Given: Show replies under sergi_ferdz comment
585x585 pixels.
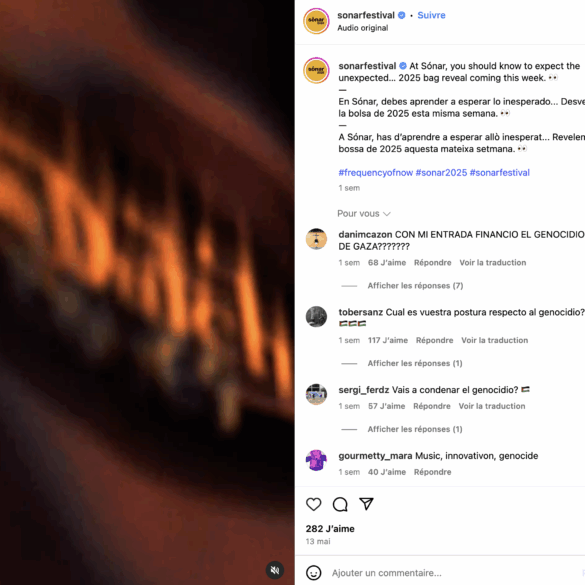Looking at the screenshot, I should tap(415, 429).
